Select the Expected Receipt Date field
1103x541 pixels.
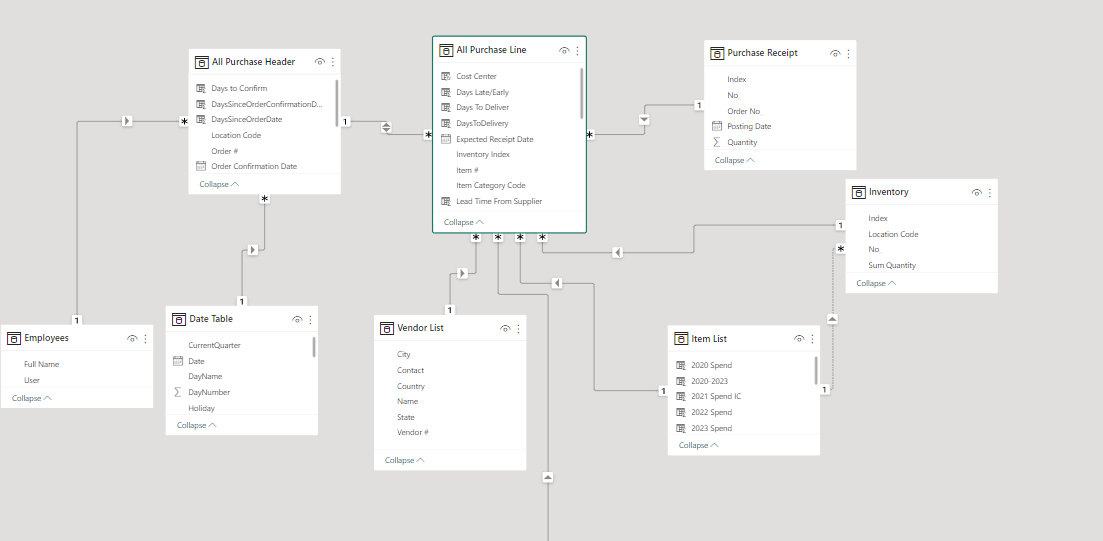click(x=495, y=139)
